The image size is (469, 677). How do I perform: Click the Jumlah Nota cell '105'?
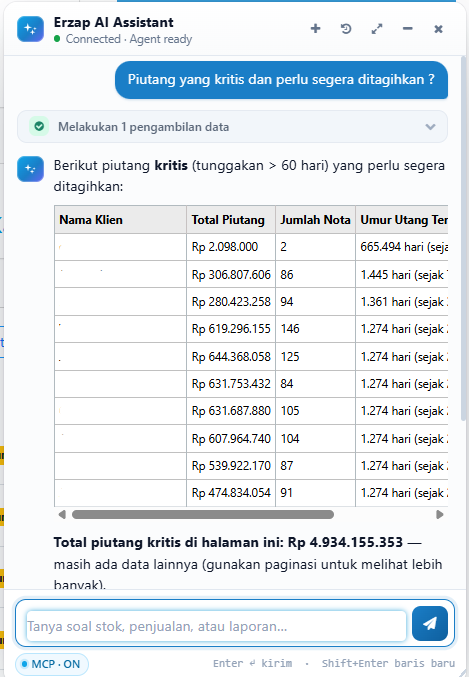(315, 411)
